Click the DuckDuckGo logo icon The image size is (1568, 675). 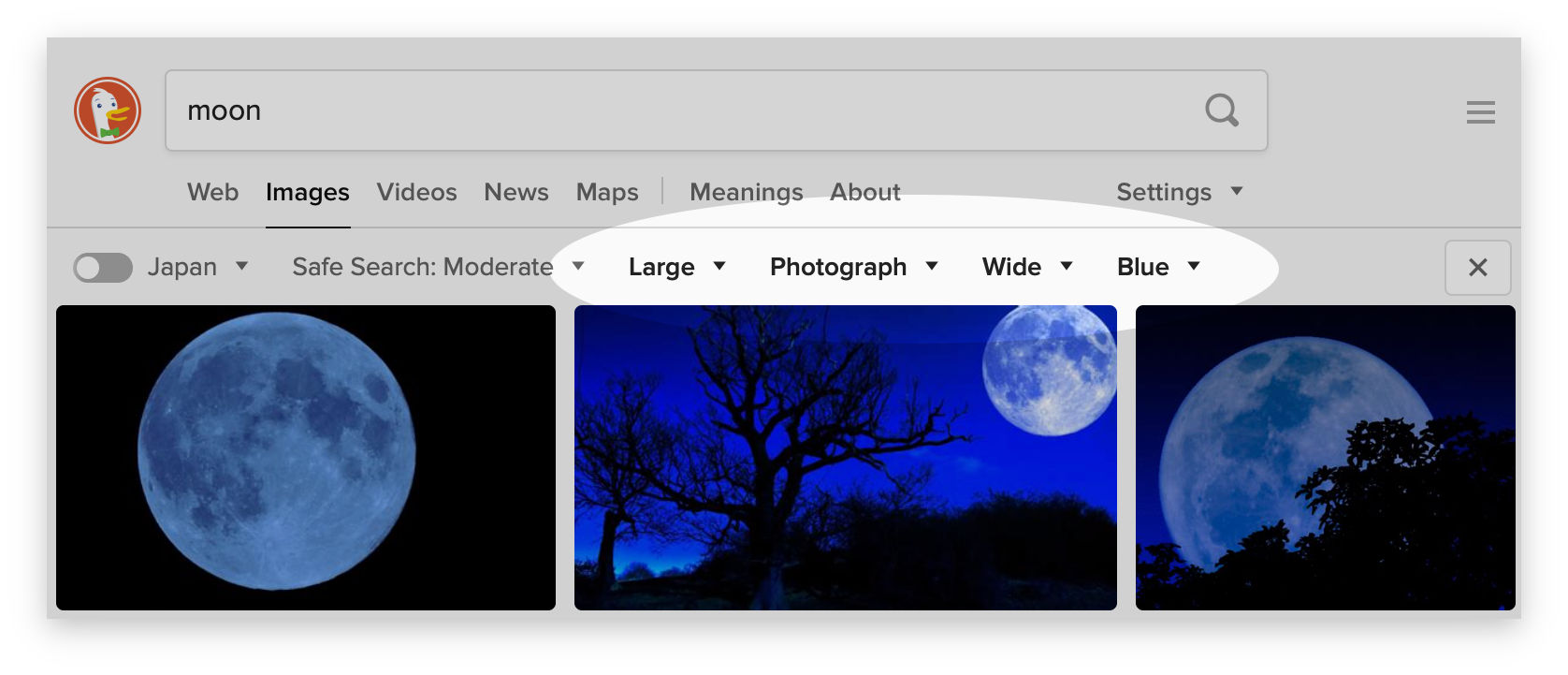point(108,110)
